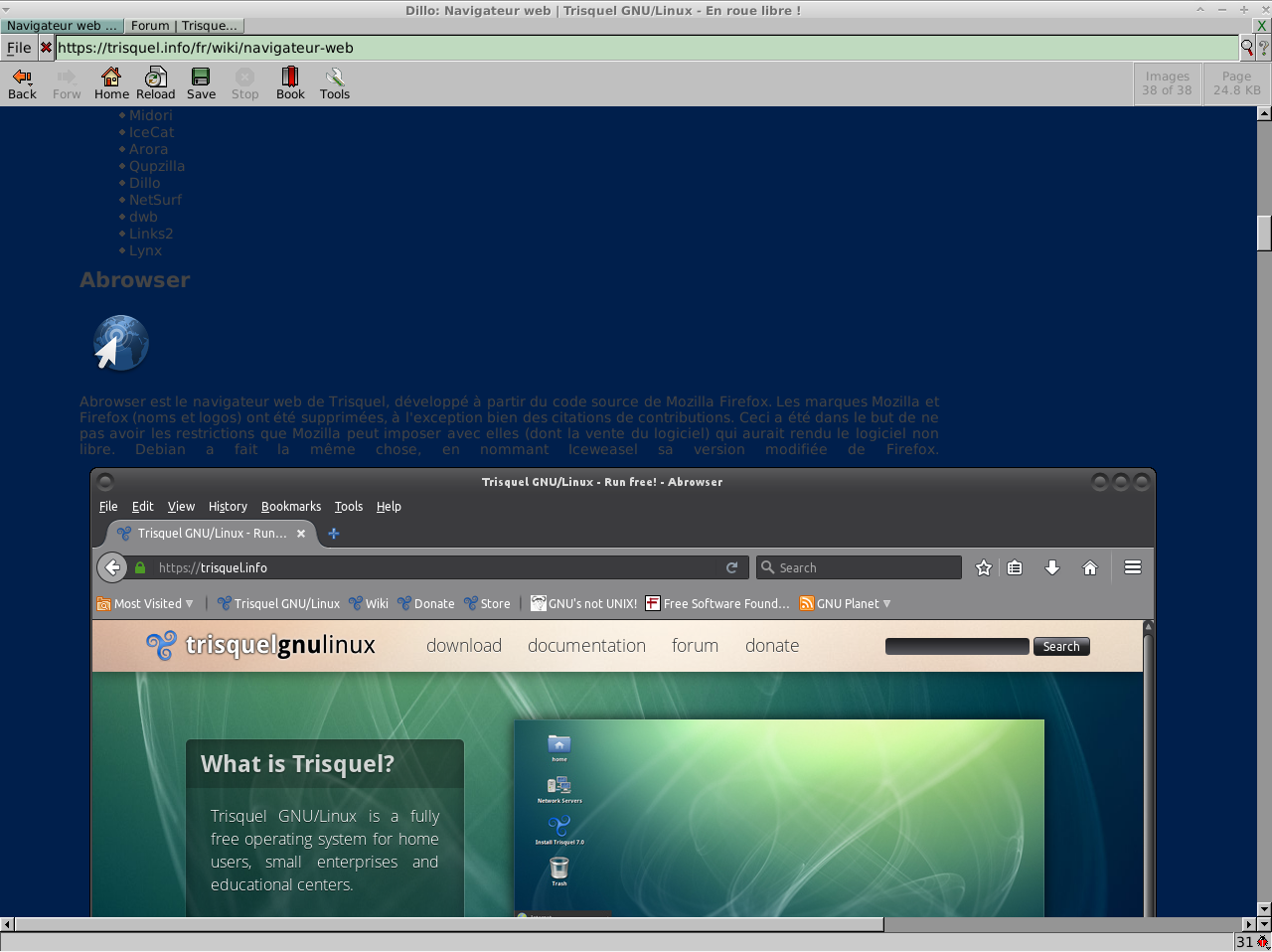This screenshot has width=1272, height=952.
Task: Save the page with the Save icon
Action: pos(201,83)
